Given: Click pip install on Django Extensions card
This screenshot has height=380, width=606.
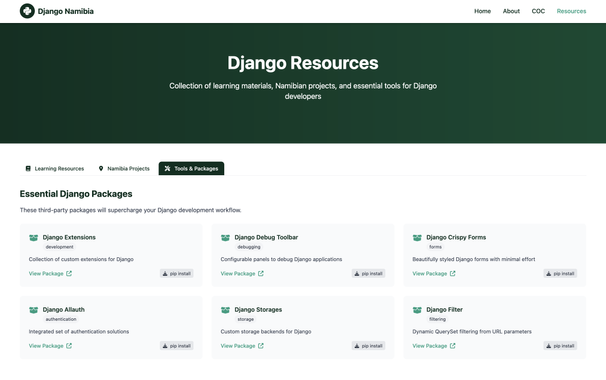Looking at the screenshot, I should pos(177,274).
